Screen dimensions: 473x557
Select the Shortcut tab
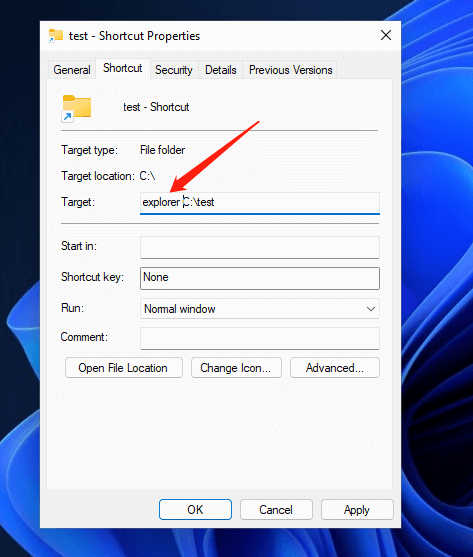click(123, 68)
